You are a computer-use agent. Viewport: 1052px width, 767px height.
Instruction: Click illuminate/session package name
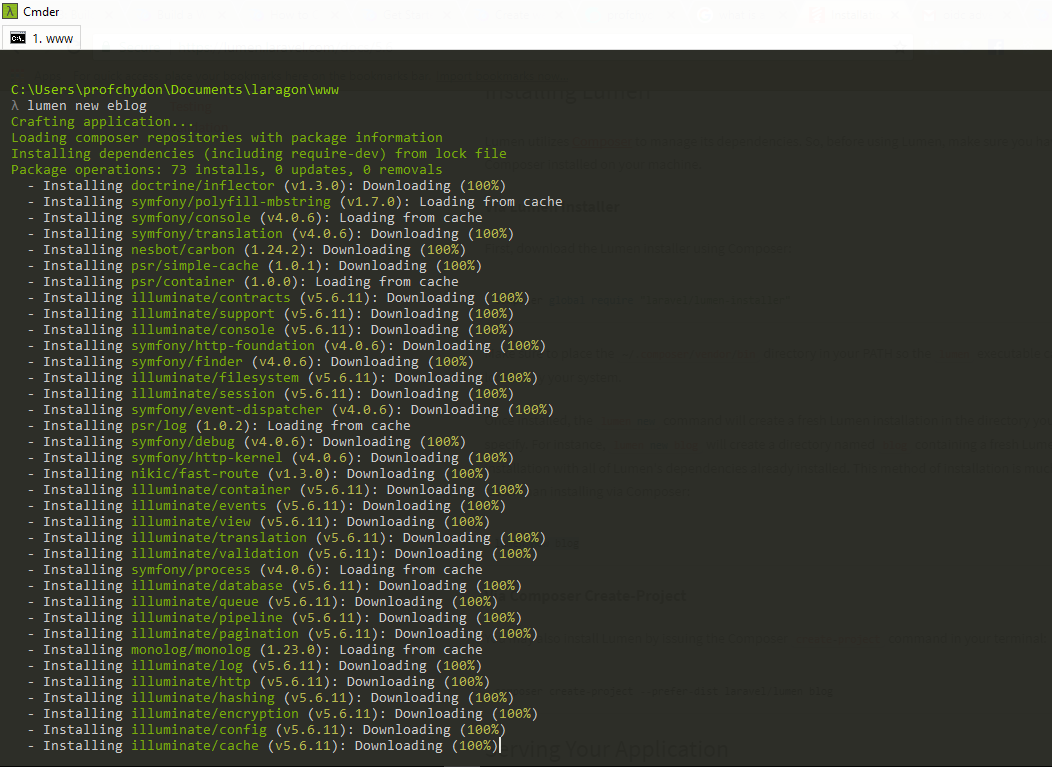click(203, 394)
